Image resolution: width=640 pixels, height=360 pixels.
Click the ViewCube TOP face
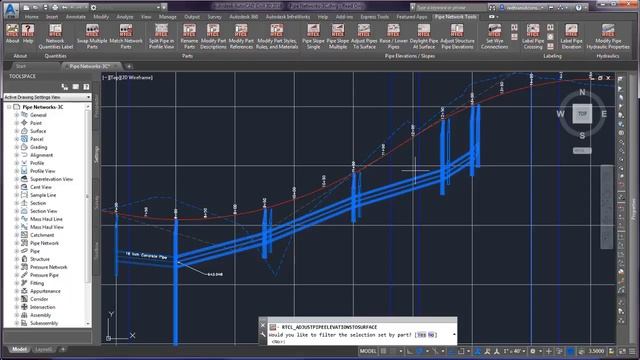pyautogui.click(x=582, y=114)
